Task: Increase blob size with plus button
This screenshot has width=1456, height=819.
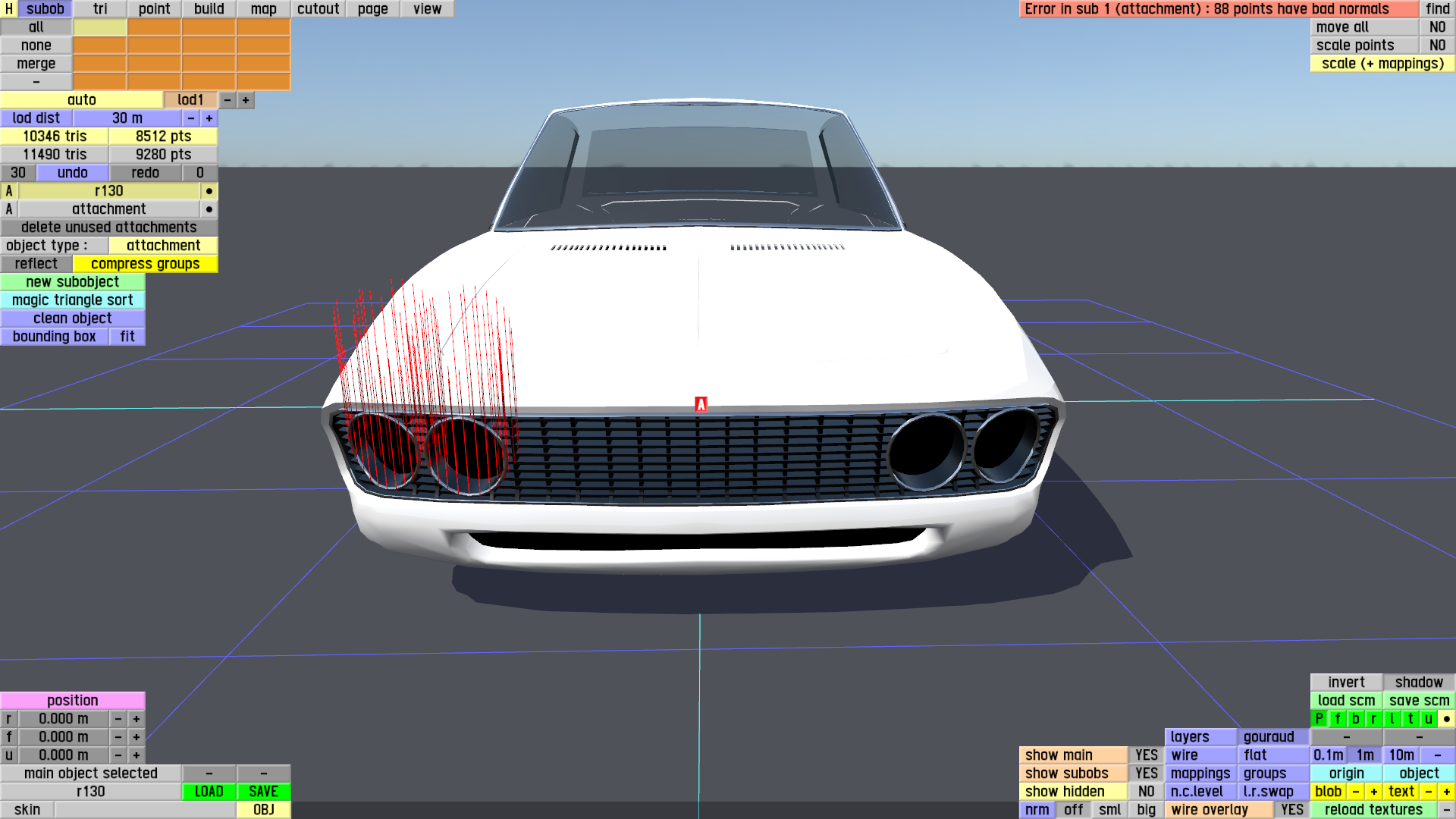Action: pyautogui.click(x=1374, y=792)
